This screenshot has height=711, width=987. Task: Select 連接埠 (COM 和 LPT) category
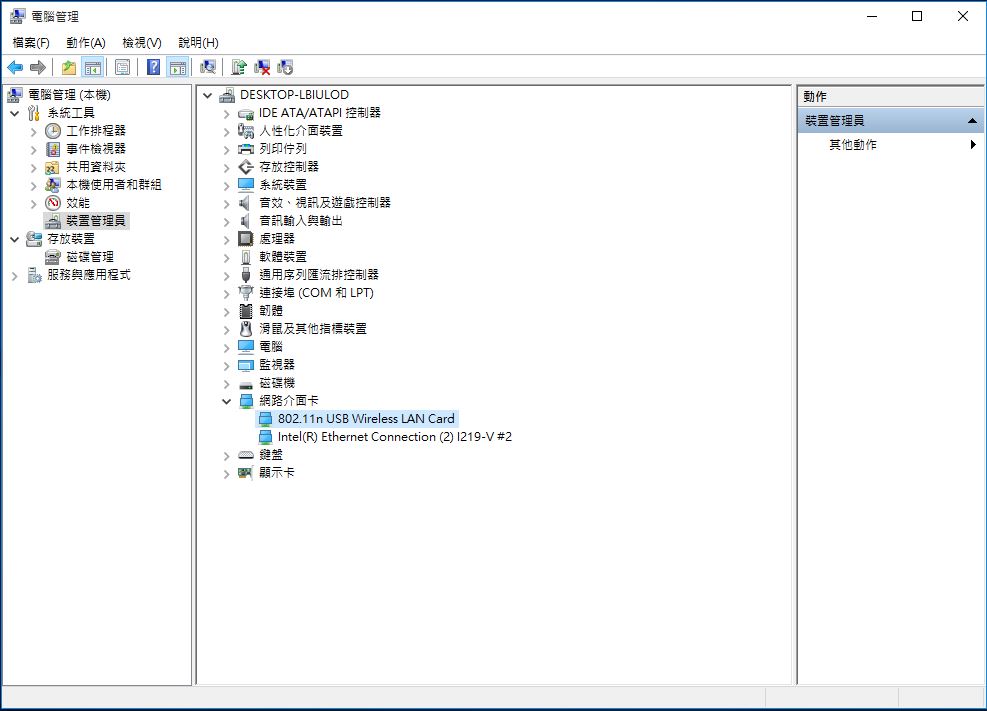click(x=317, y=293)
